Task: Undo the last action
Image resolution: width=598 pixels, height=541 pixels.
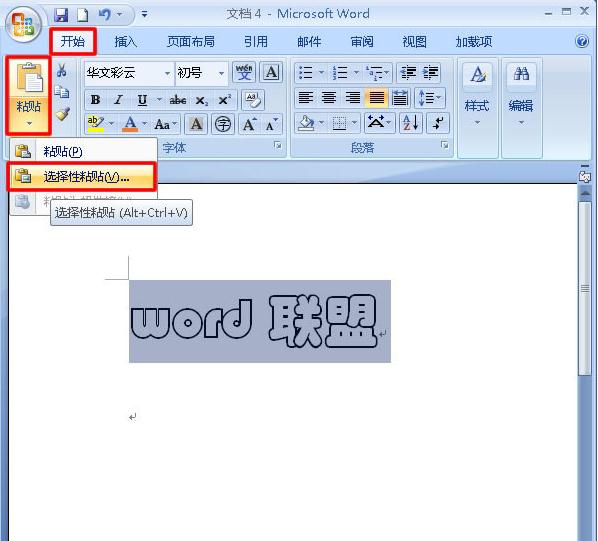Action: 104,15
